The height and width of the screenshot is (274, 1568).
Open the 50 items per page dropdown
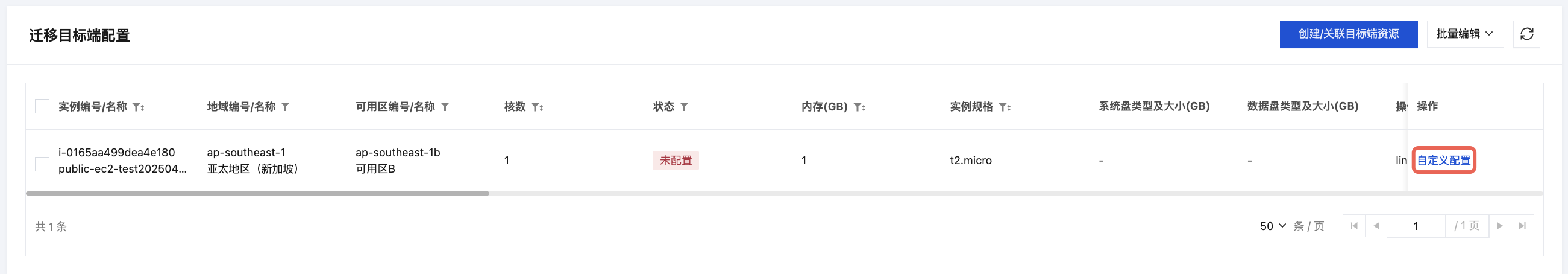point(1273,226)
